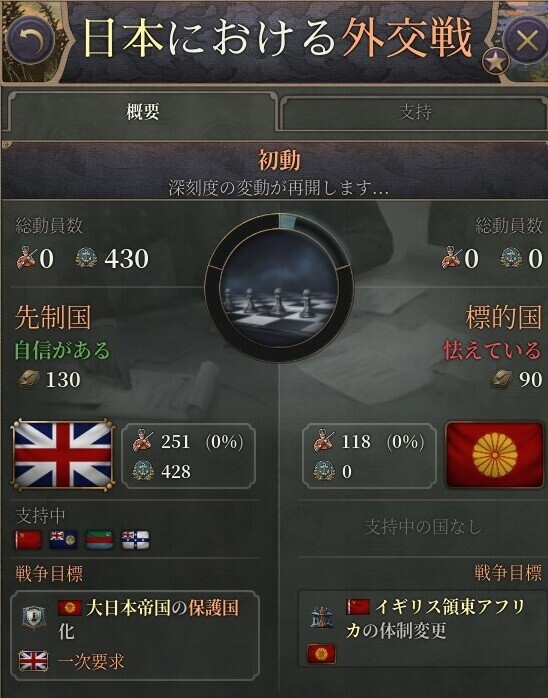
Task: Click the fourth supporter flag with white cross
Action: click(135, 540)
